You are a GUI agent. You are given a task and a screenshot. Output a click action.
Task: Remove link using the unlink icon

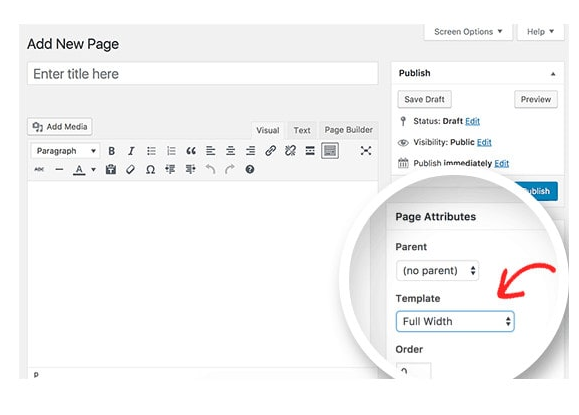(290, 151)
